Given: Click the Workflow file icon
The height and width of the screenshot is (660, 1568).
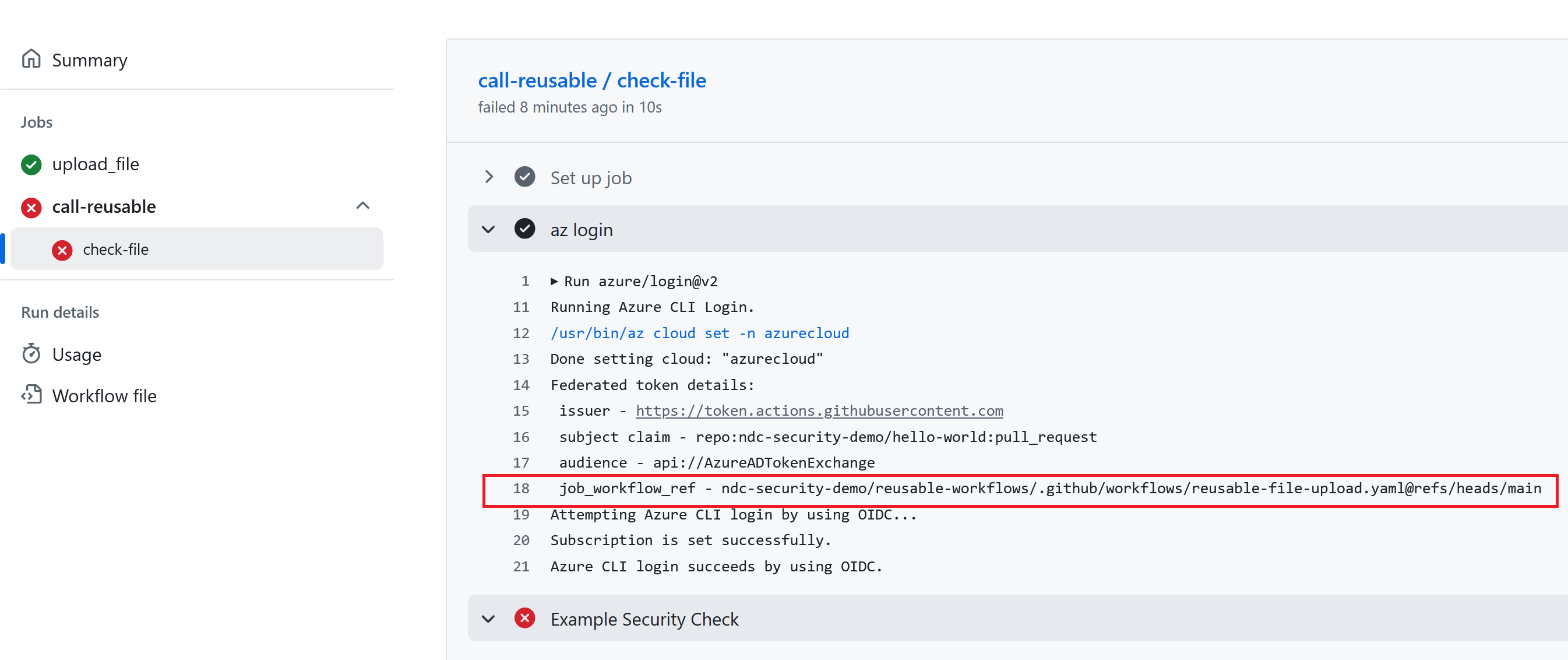Looking at the screenshot, I should pyautogui.click(x=31, y=395).
